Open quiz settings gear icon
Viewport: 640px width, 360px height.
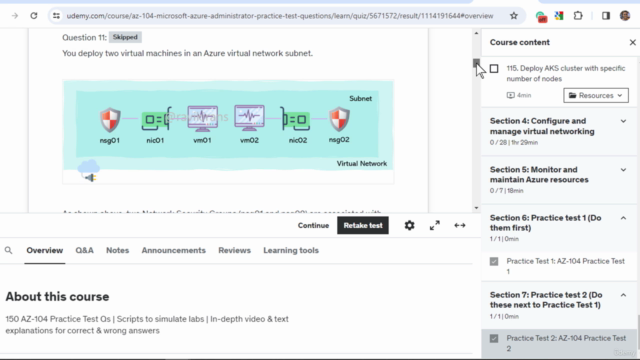(409, 225)
